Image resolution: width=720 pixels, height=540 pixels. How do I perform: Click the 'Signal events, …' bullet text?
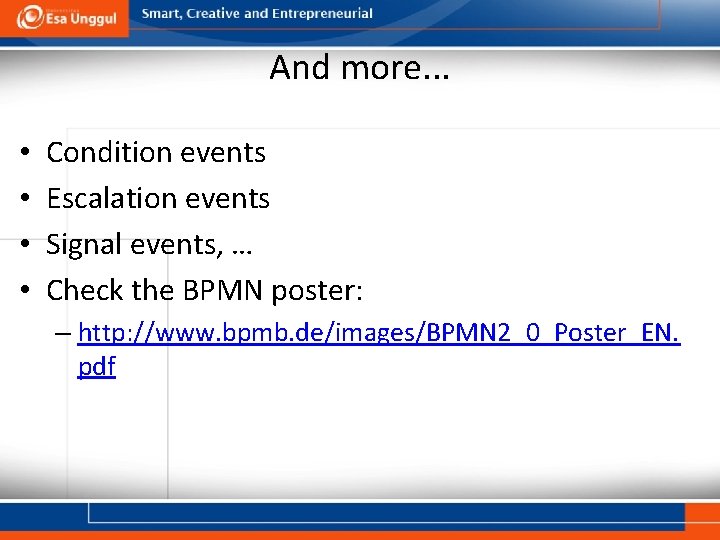(x=149, y=245)
